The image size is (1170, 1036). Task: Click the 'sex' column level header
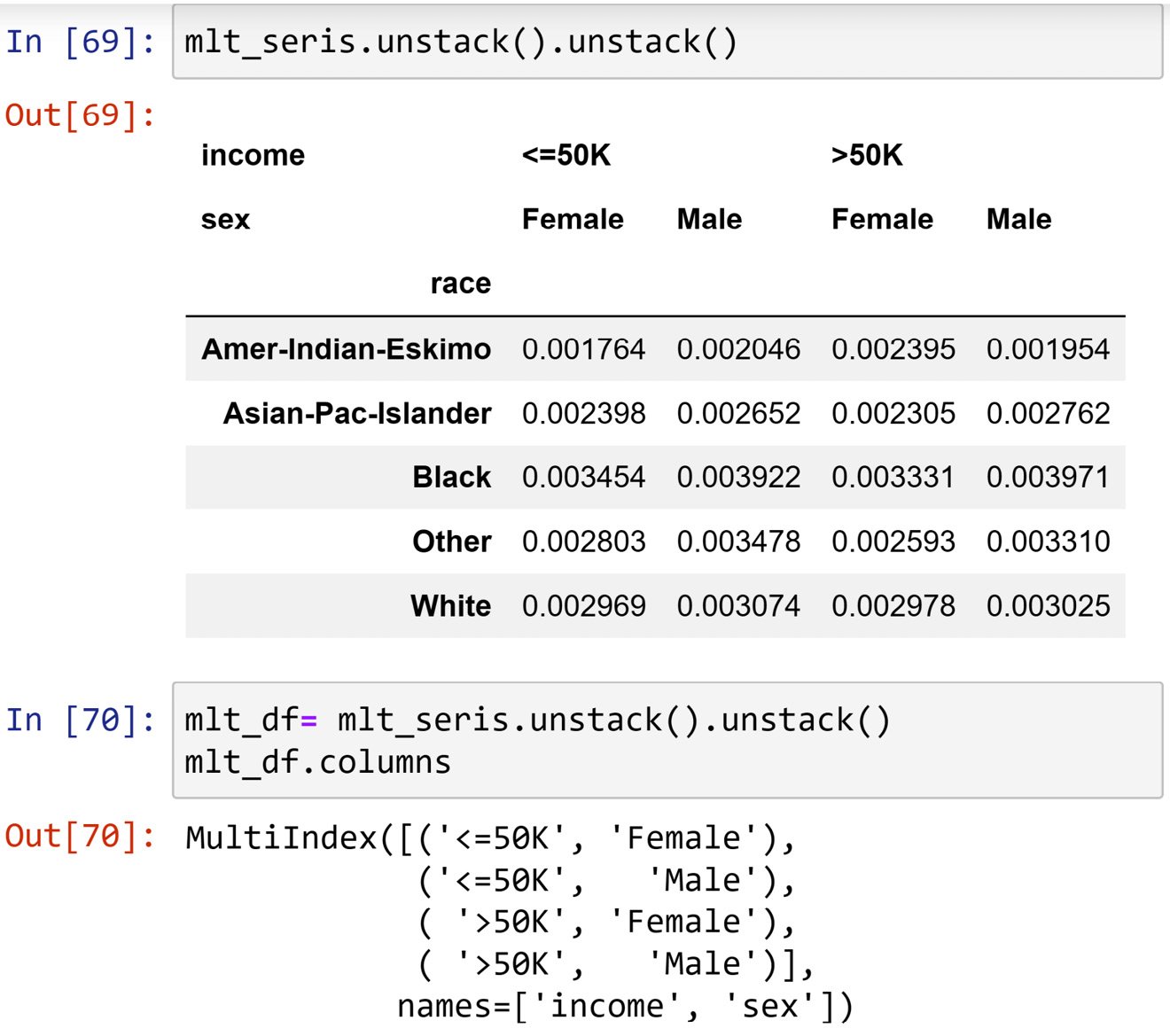click(x=225, y=219)
